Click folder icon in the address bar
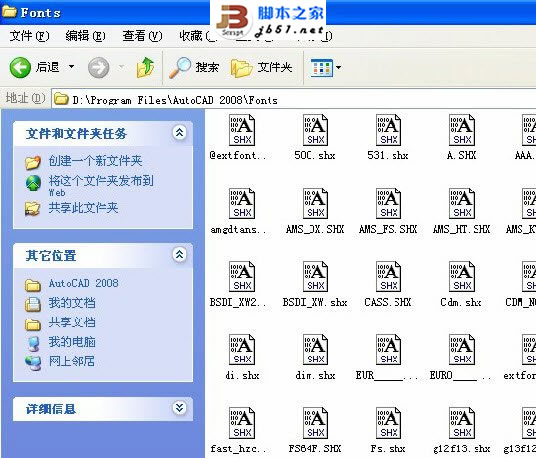Screen dimensions: 536x458 click(x=61, y=99)
